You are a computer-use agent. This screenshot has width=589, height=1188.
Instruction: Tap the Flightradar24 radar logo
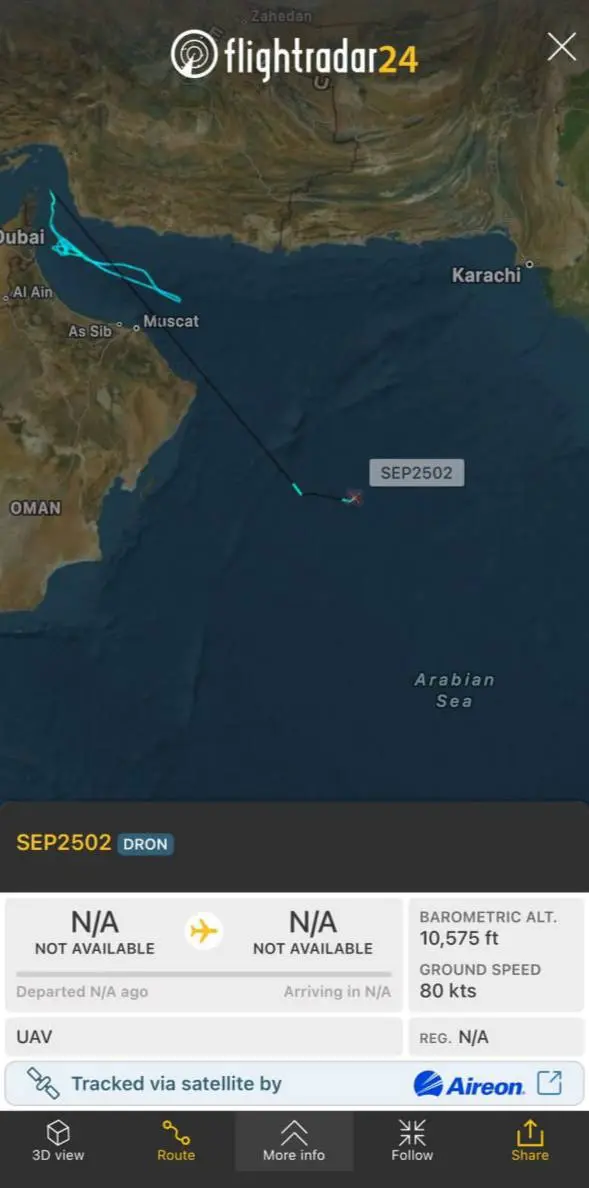194,54
